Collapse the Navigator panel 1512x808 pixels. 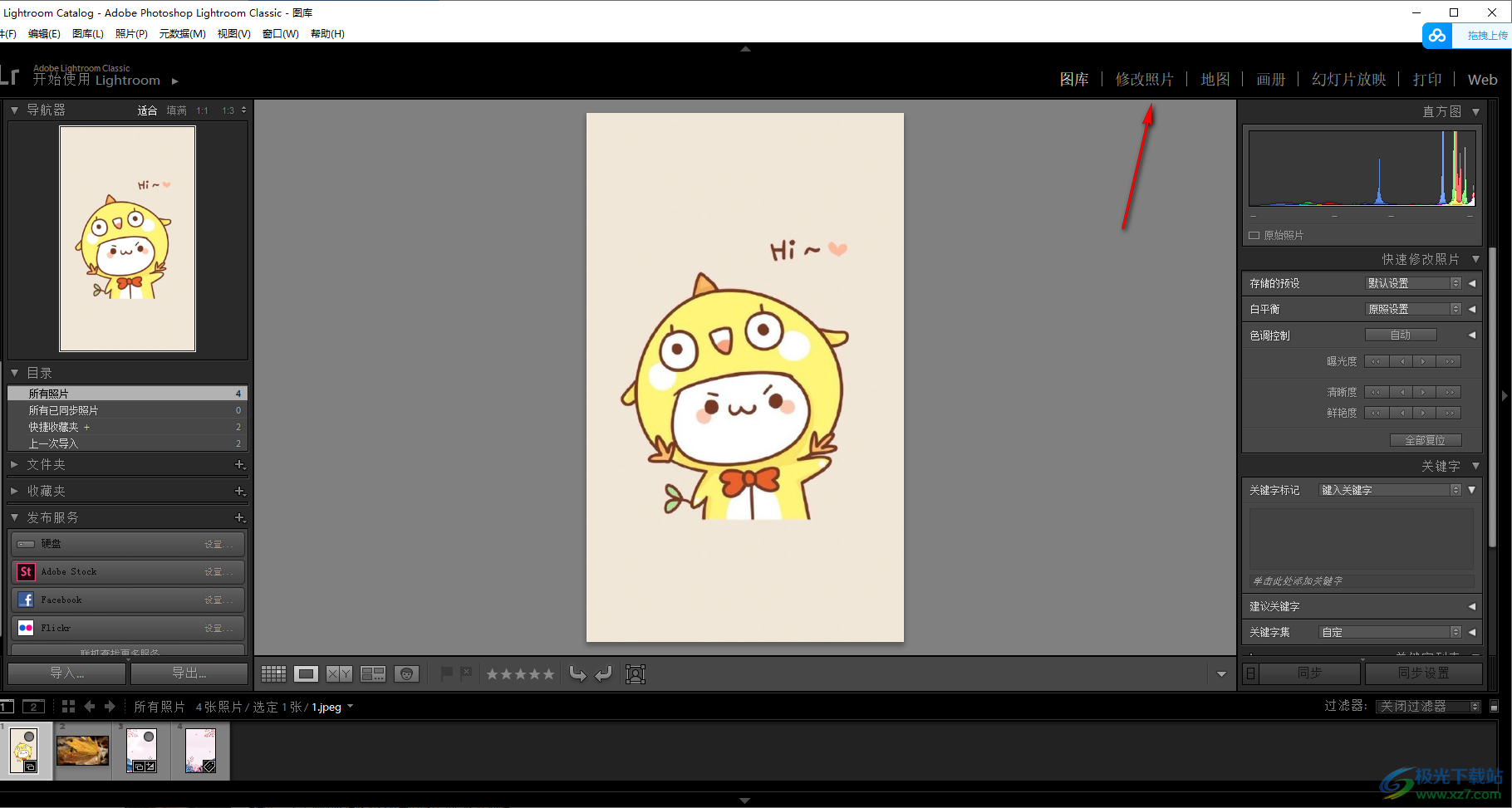click(14, 110)
